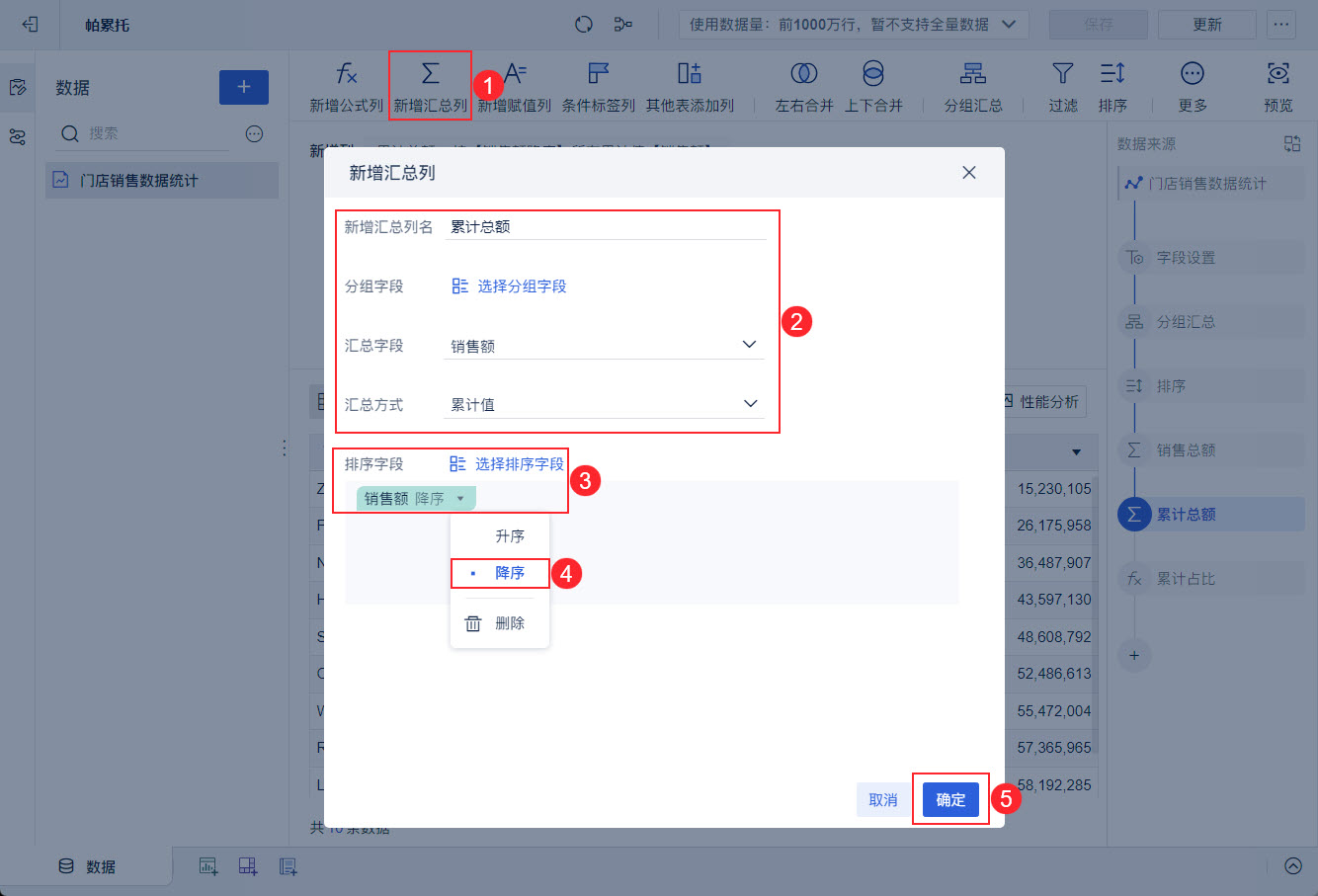Viewport: 1318px width, 896px height.
Task: Click the 新增汇总列 sigma tool
Action: pyautogui.click(x=430, y=87)
